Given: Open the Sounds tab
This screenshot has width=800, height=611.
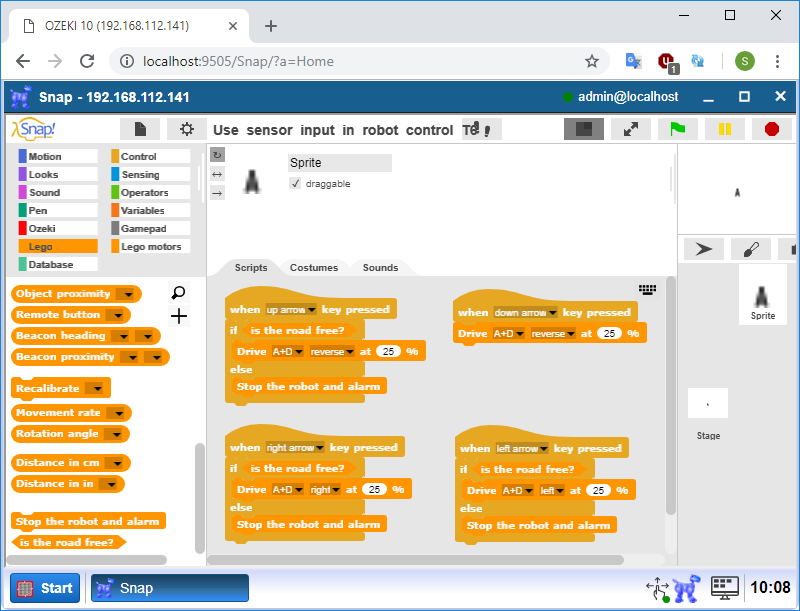Looking at the screenshot, I should click(380, 267).
